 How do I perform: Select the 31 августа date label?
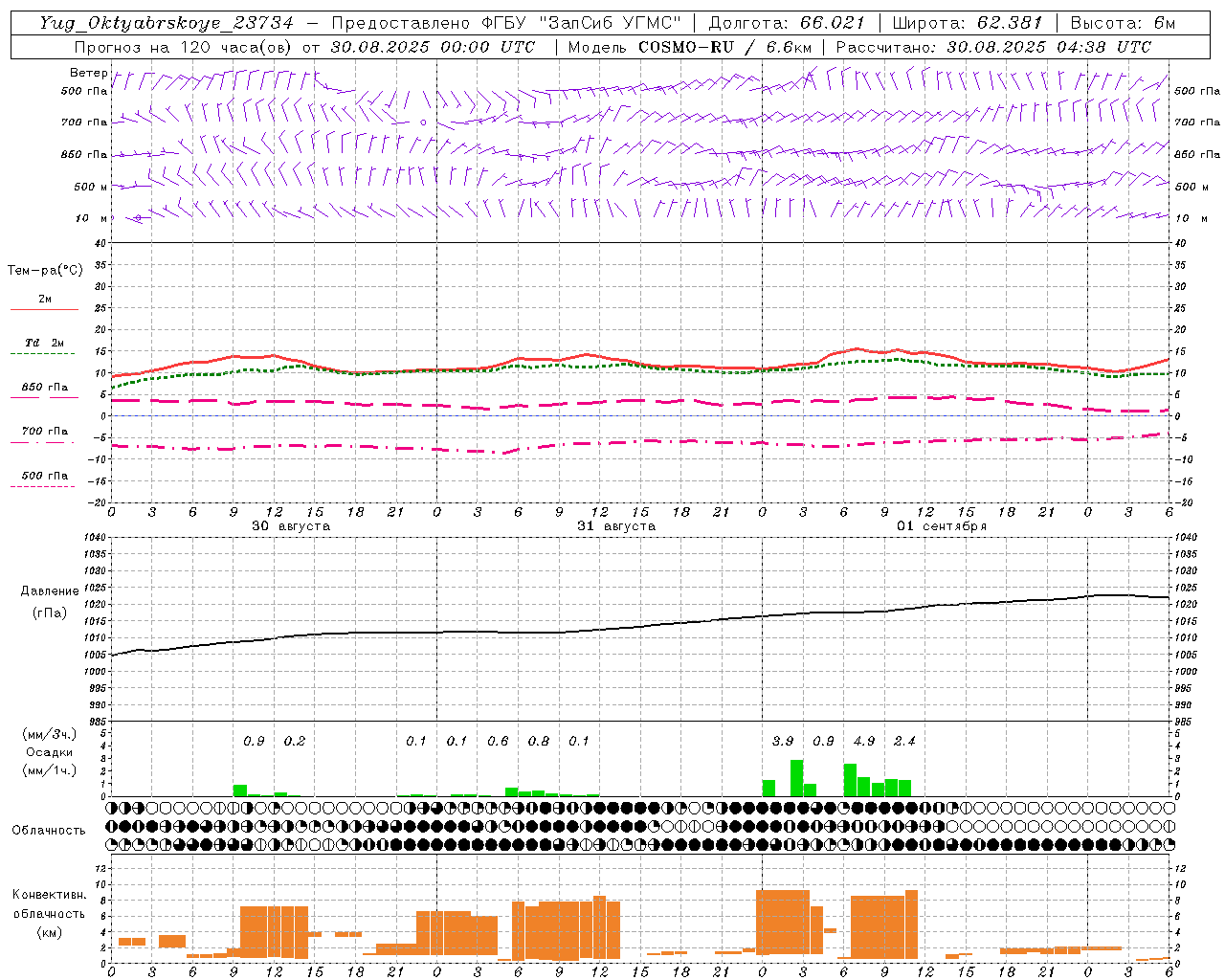click(x=616, y=526)
